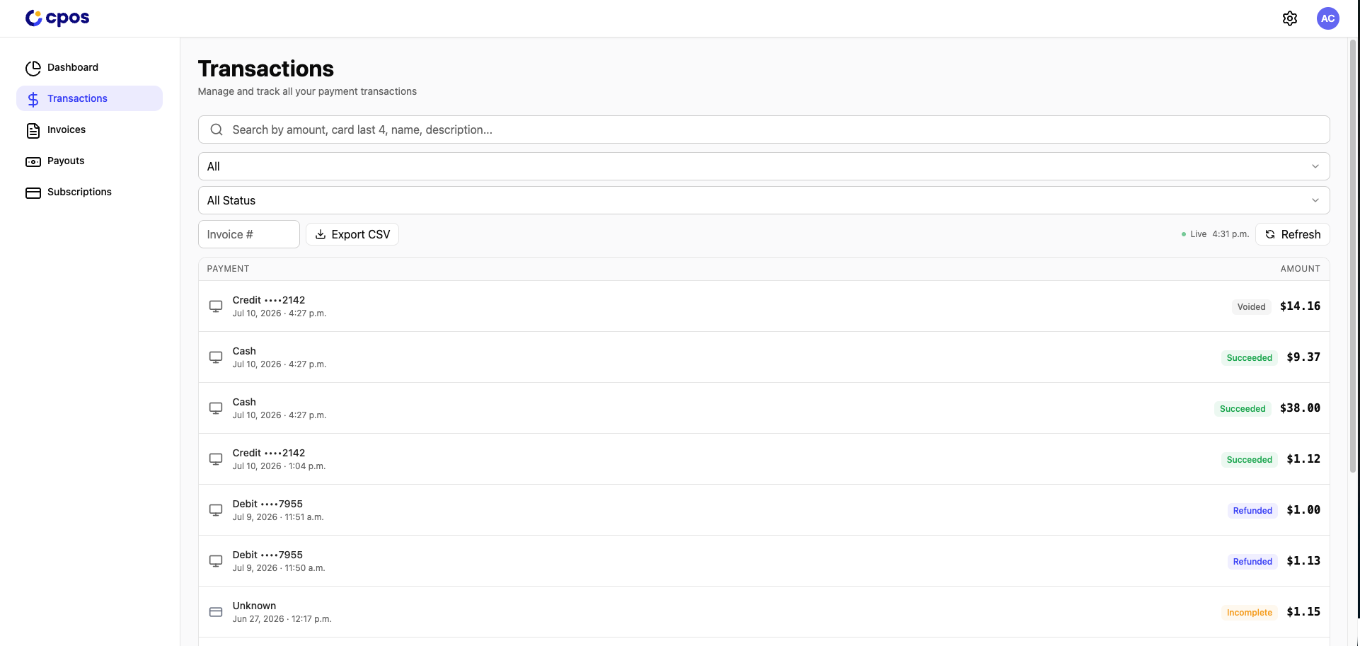Click the $1.13 amount
Image resolution: width=1360 pixels, height=646 pixels.
(1304, 561)
